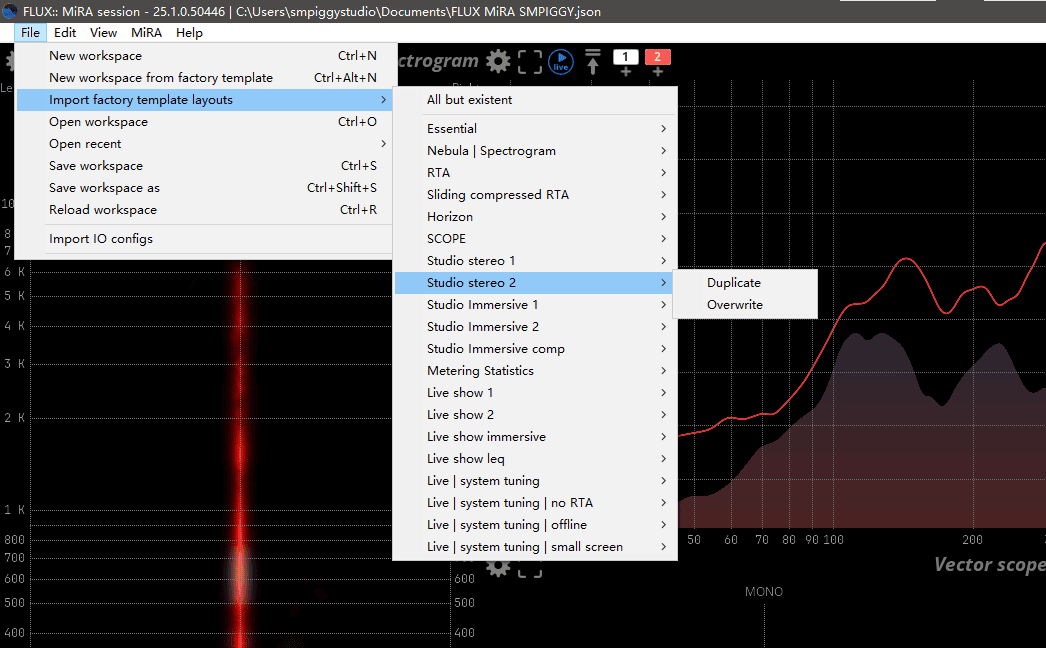Image resolution: width=1046 pixels, height=648 pixels.
Task: Choose New workspace from factory template
Action: pyautogui.click(x=203, y=78)
